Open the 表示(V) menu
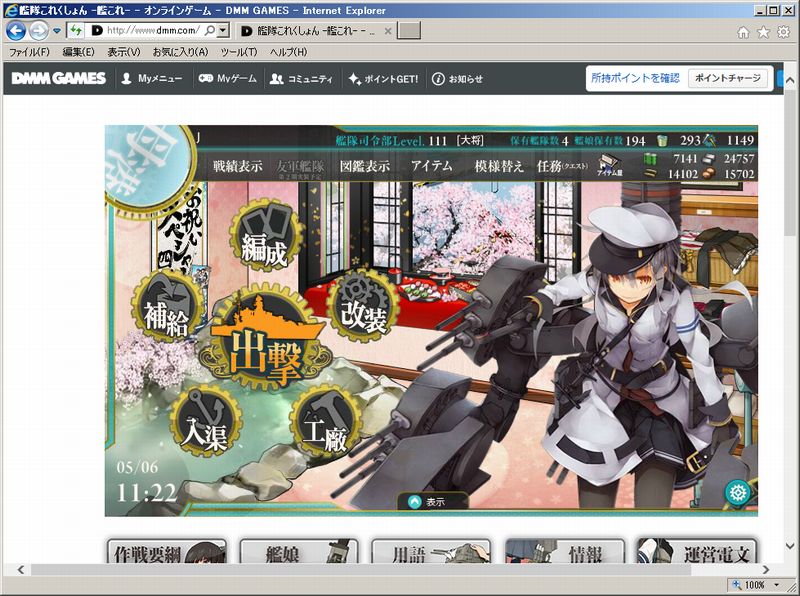 point(123,52)
